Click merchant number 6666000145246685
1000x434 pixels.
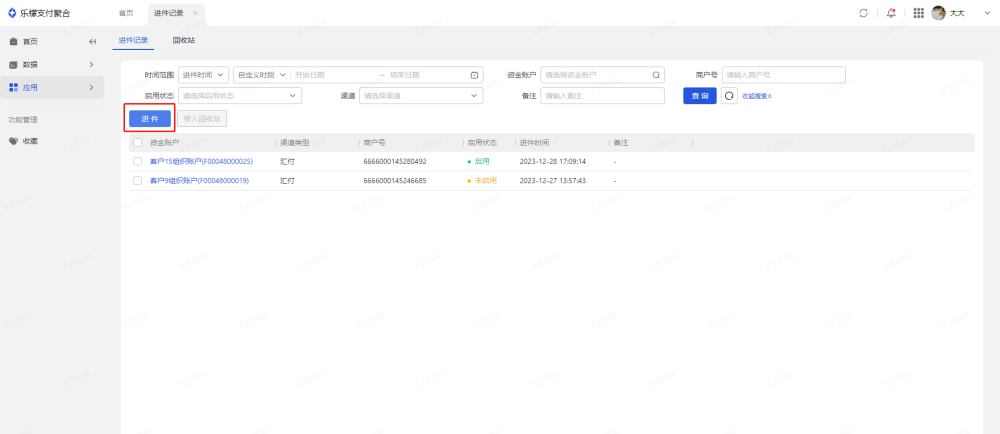[x=395, y=180]
